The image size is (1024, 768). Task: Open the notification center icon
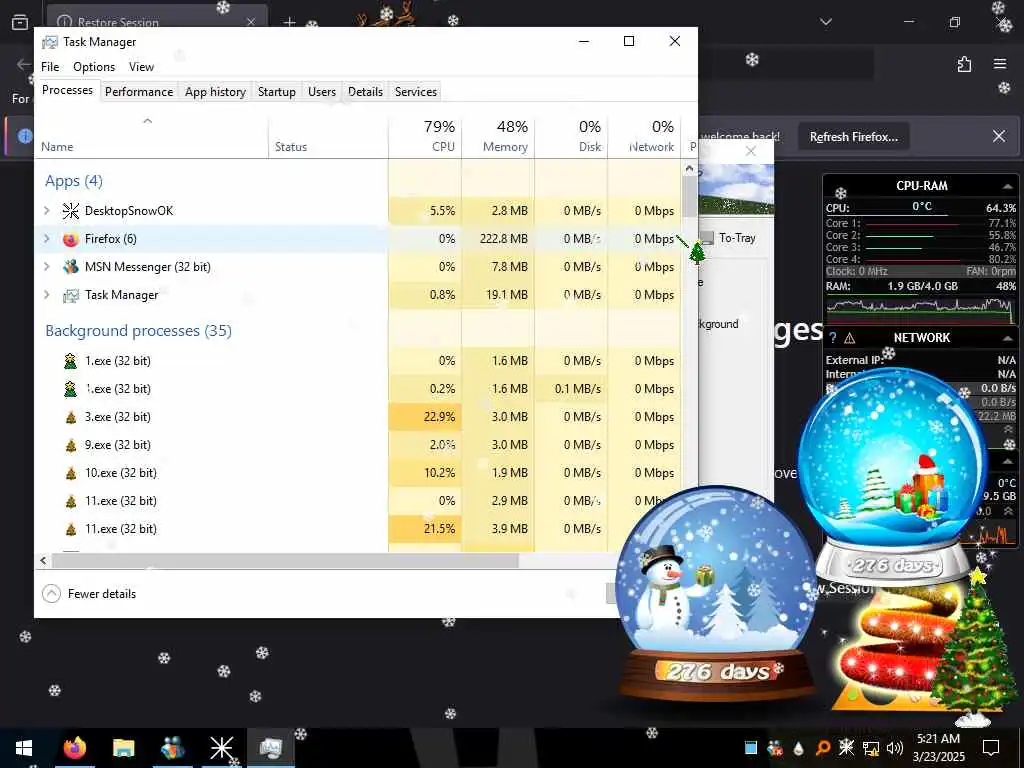click(x=991, y=747)
